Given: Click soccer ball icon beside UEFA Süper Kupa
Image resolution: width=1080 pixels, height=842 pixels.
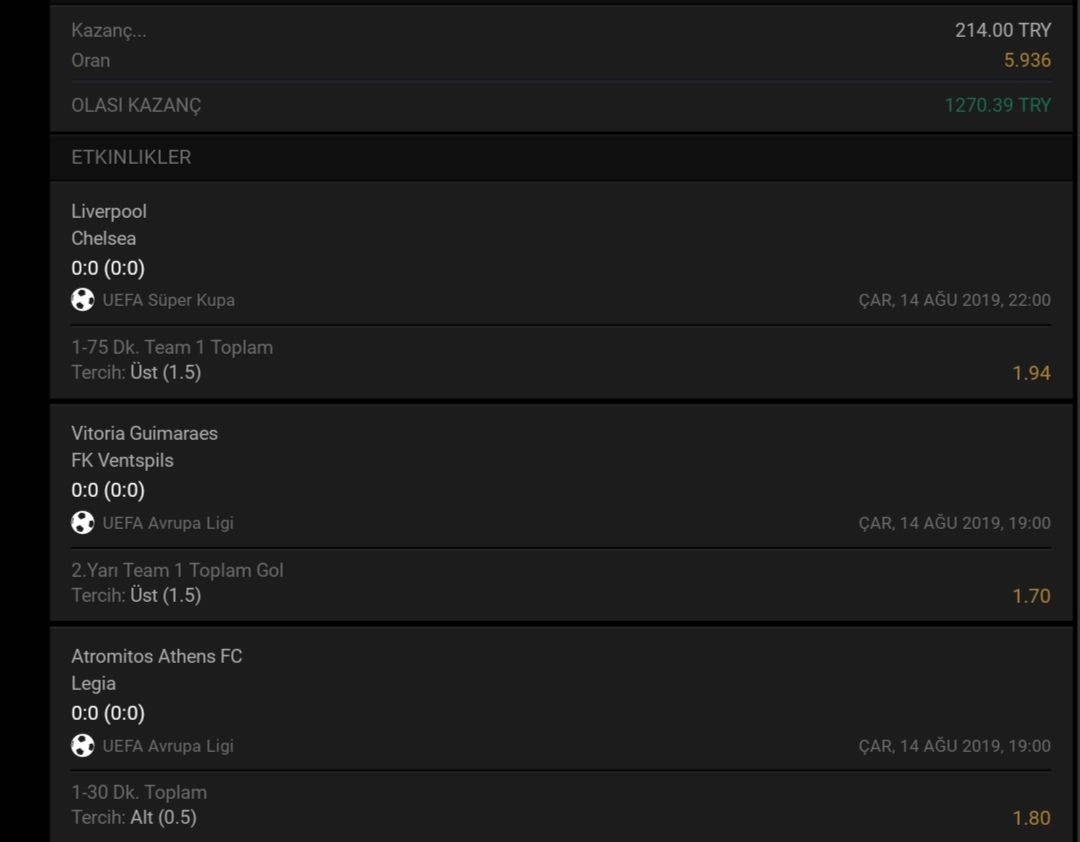Looking at the screenshot, I should [83, 300].
